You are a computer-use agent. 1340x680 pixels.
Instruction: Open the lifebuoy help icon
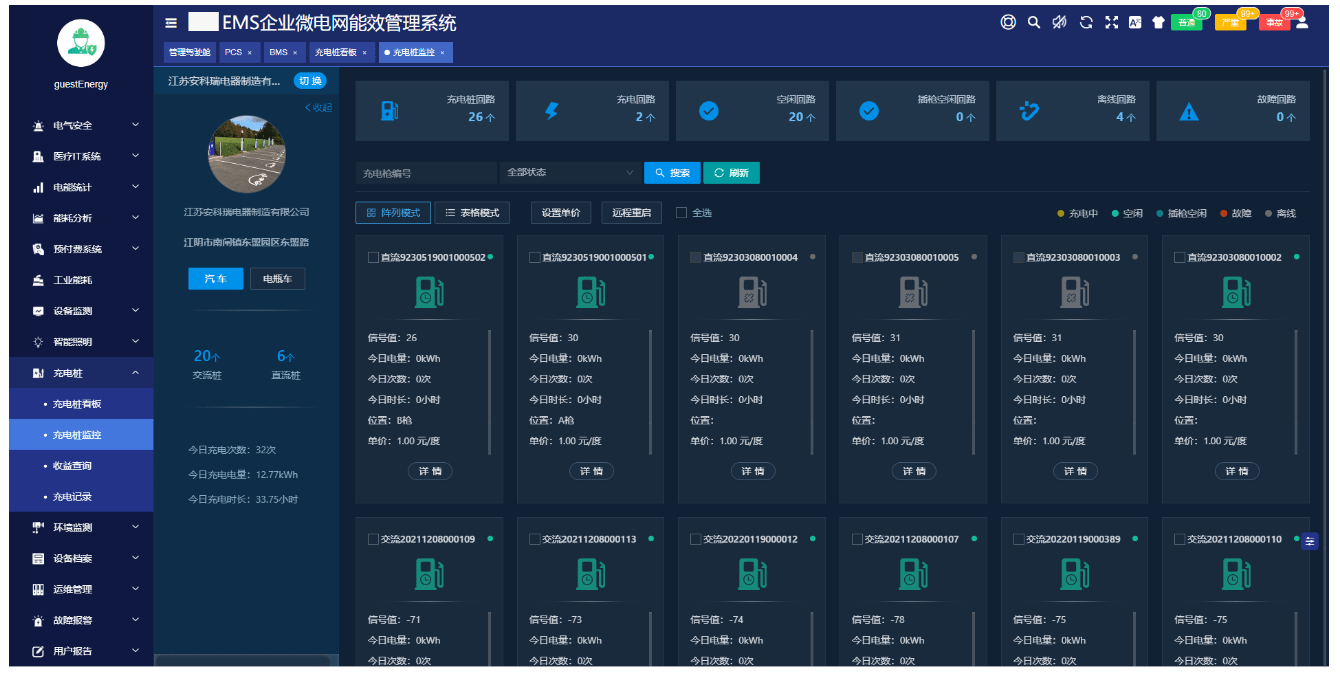point(1008,22)
